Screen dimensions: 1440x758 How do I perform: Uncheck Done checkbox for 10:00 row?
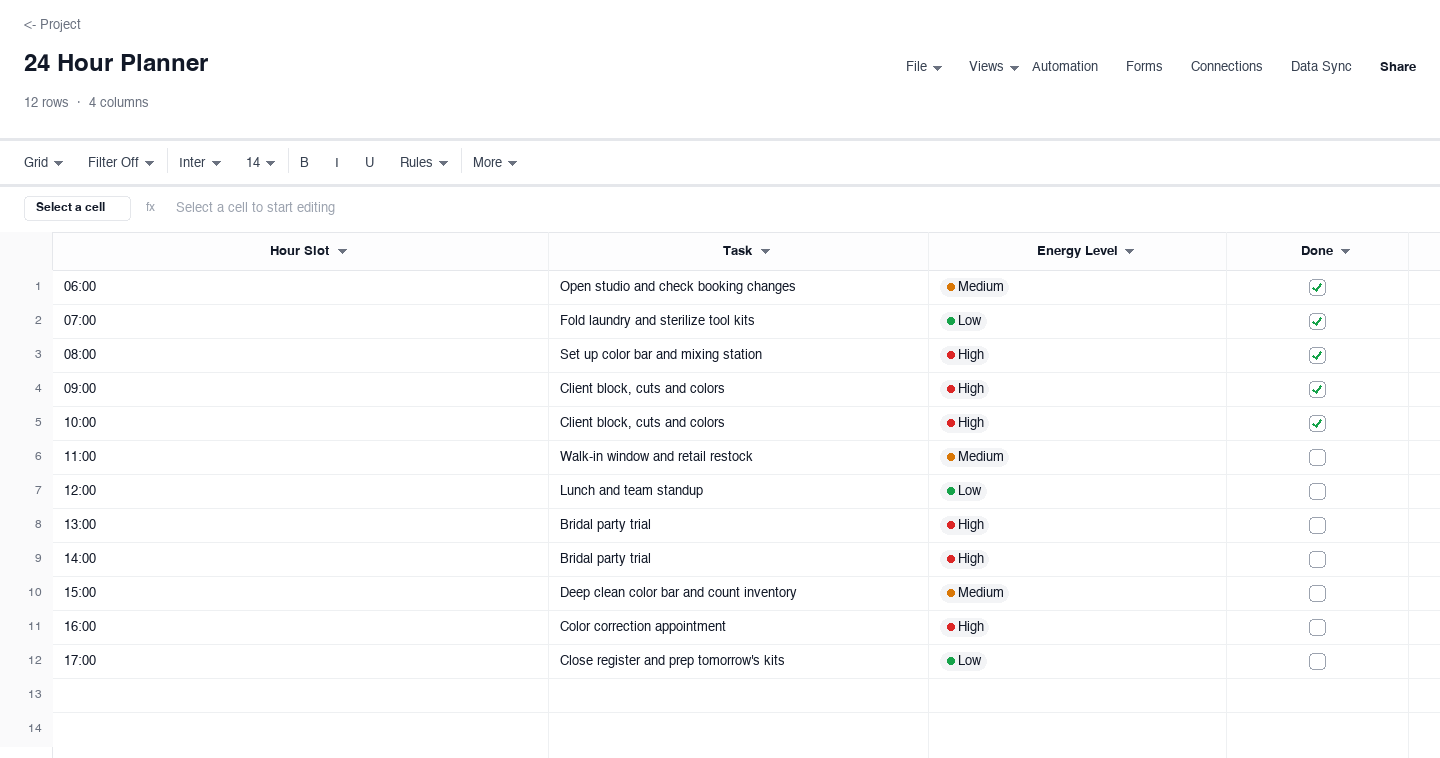[1317, 423]
